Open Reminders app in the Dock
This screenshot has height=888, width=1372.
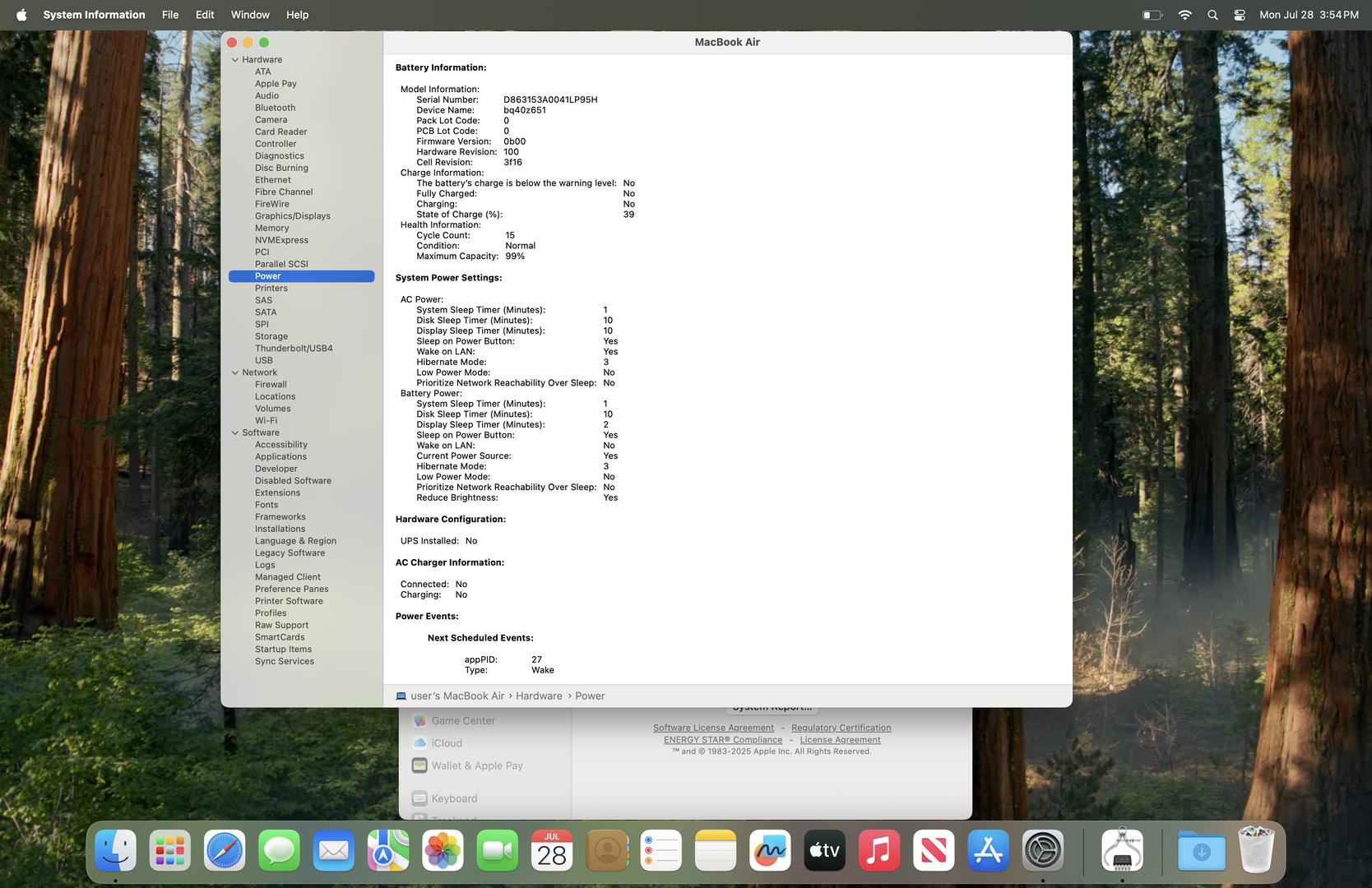click(x=661, y=850)
